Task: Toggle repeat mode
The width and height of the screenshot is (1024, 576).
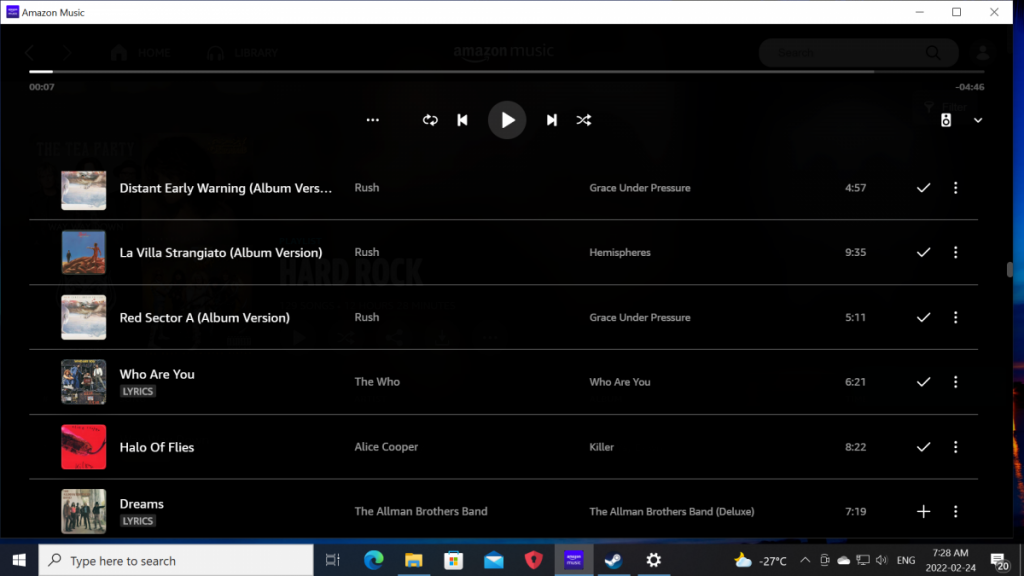Action: point(430,120)
